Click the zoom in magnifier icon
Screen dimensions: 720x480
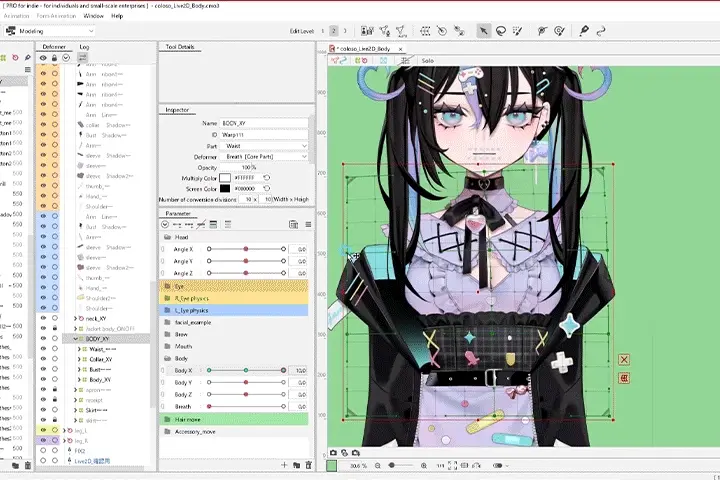[423, 465]
